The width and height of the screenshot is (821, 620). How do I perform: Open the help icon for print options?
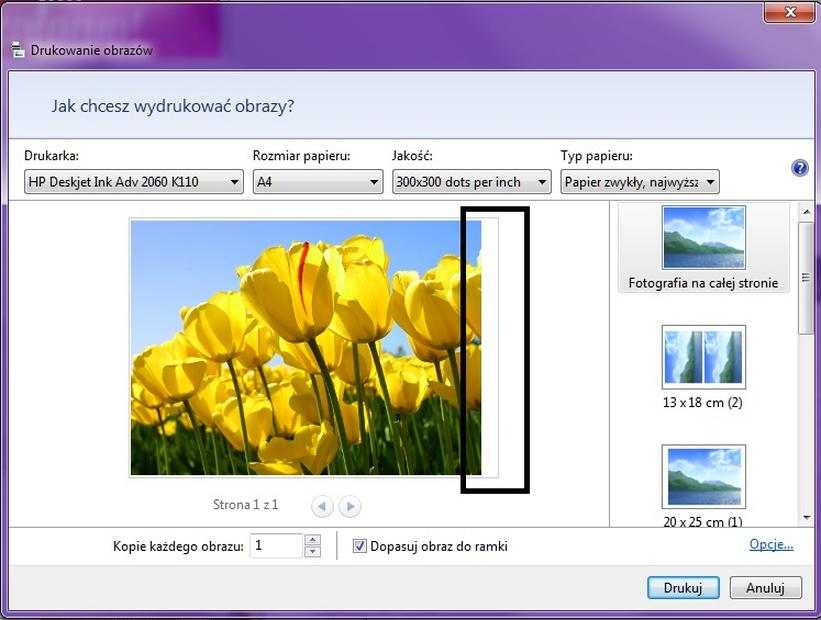800,168
